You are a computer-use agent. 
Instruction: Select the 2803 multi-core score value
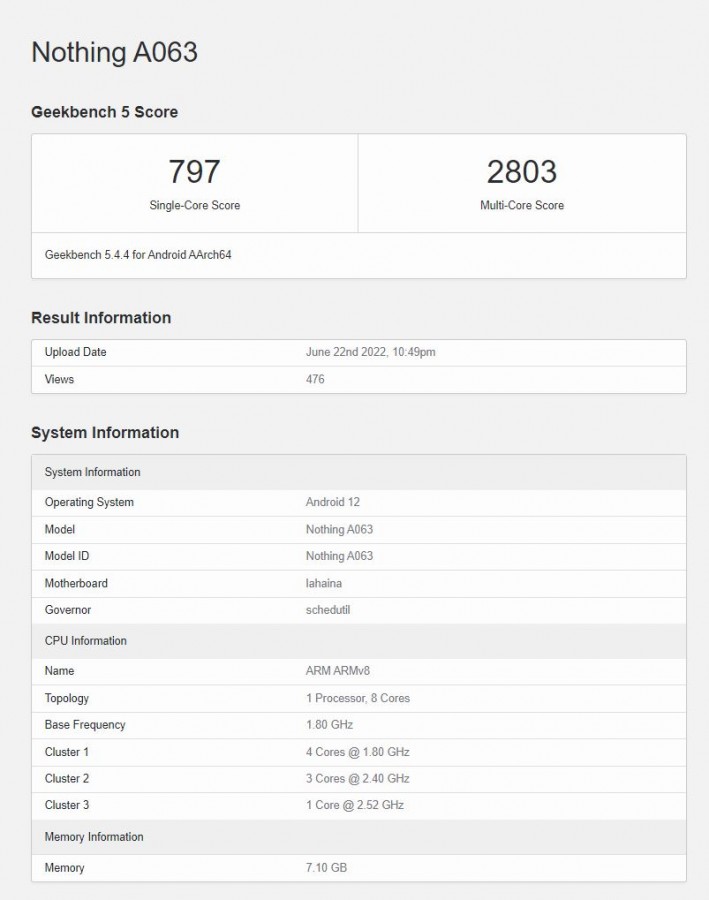coord(521,172)
